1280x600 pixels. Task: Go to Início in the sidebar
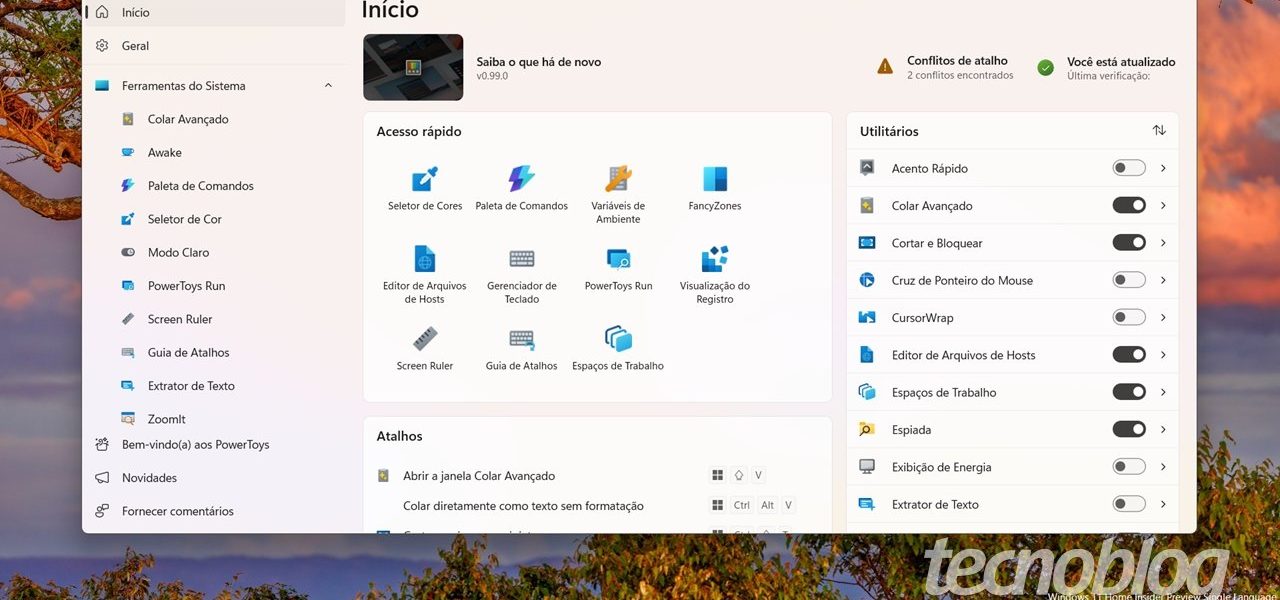coord(215,12)
